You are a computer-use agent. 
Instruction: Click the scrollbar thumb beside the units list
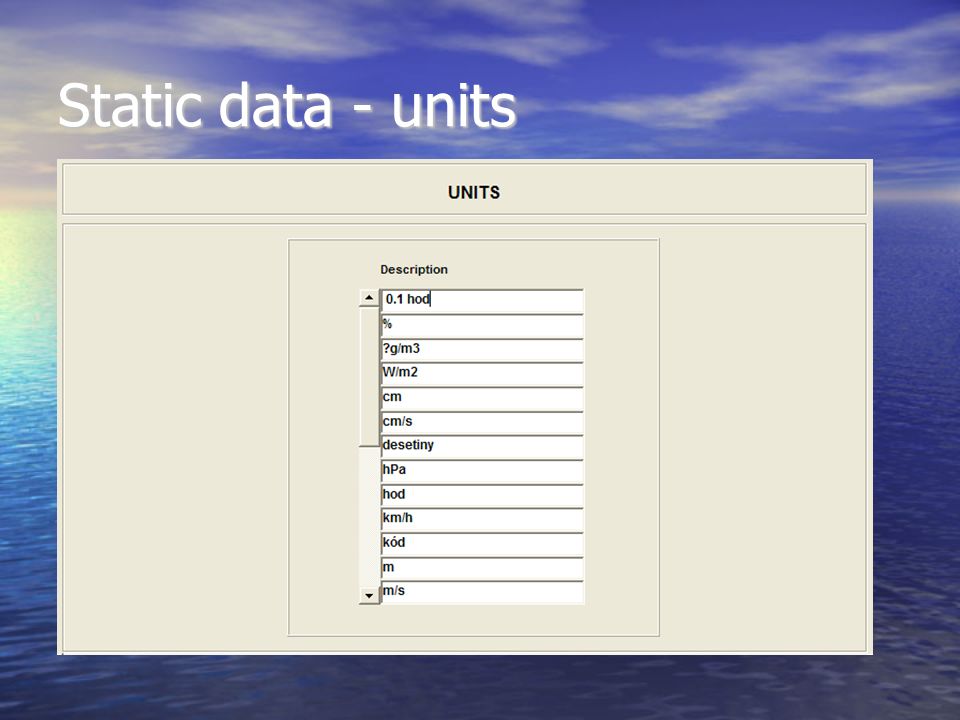pos(369,377)
